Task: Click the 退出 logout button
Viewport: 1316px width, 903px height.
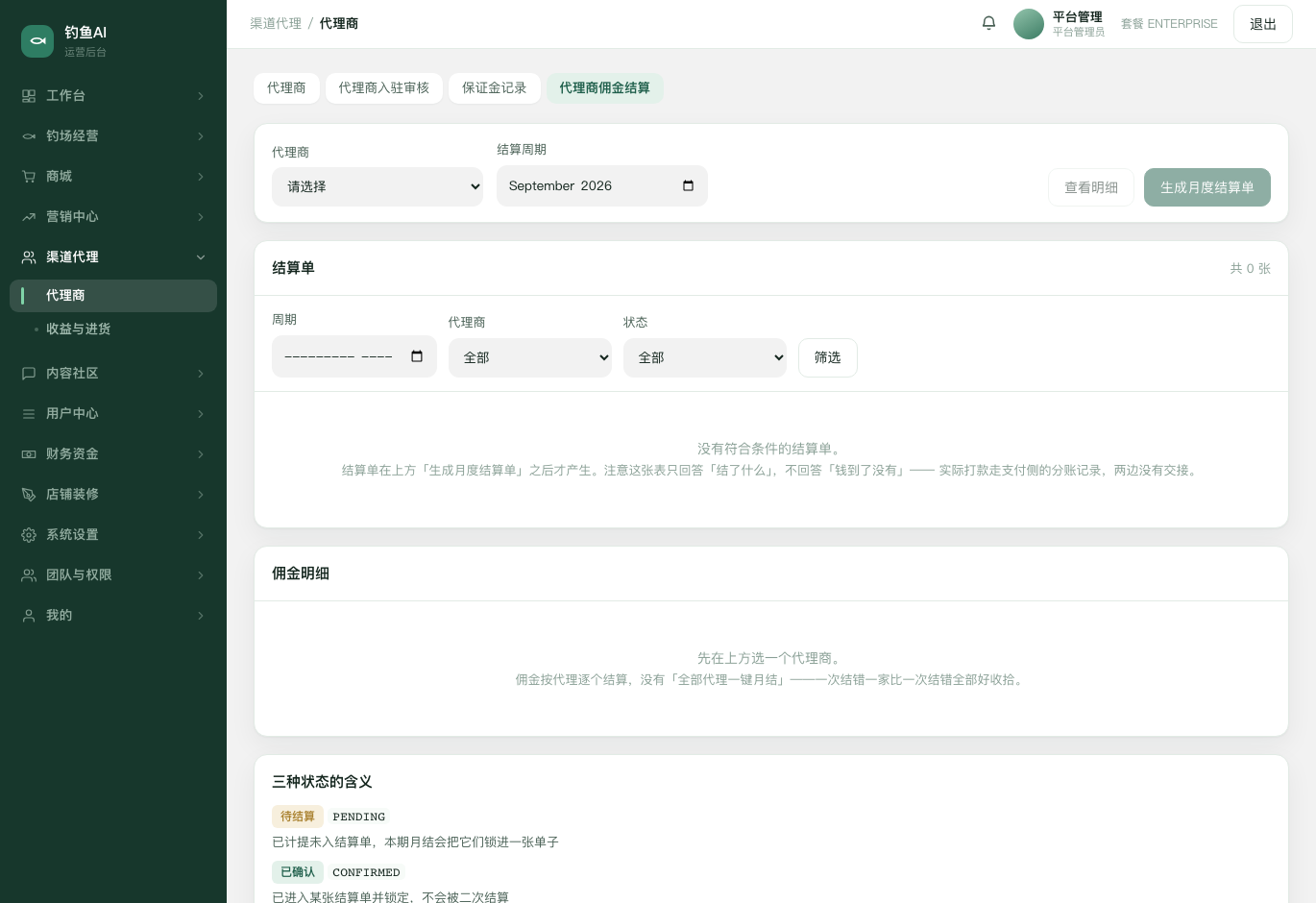Action: (1263, 24)
